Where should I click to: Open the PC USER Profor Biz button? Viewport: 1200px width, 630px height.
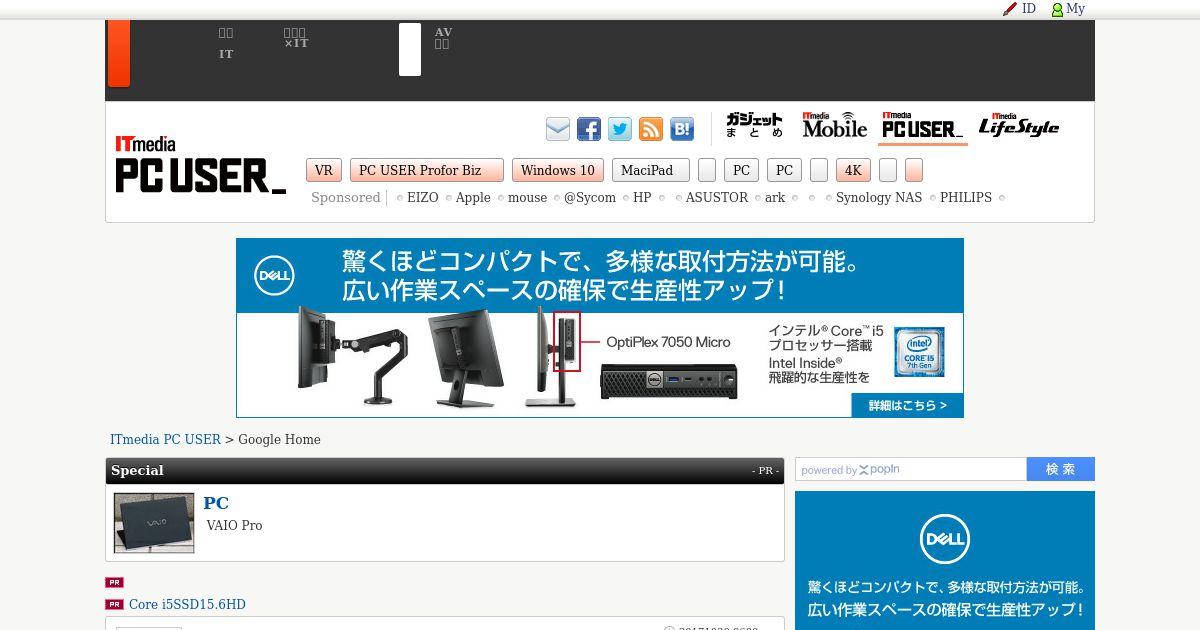(427, 170)
